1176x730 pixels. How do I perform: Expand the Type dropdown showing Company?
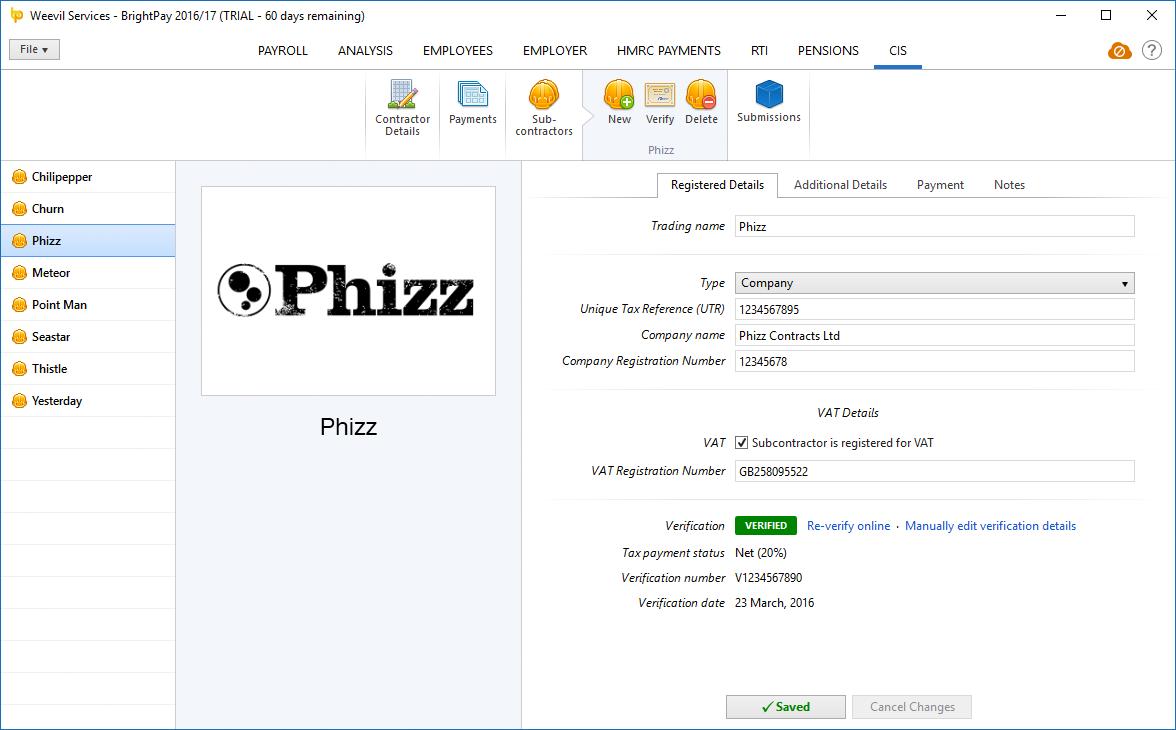point(934,283)
